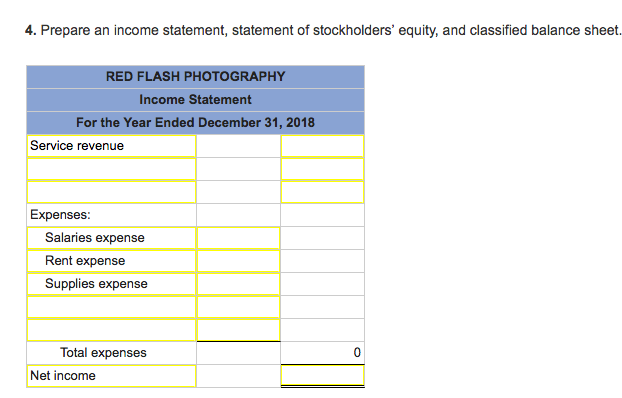Click the Income Statement header row
622x398 pixels.
(x=196, y=100)
